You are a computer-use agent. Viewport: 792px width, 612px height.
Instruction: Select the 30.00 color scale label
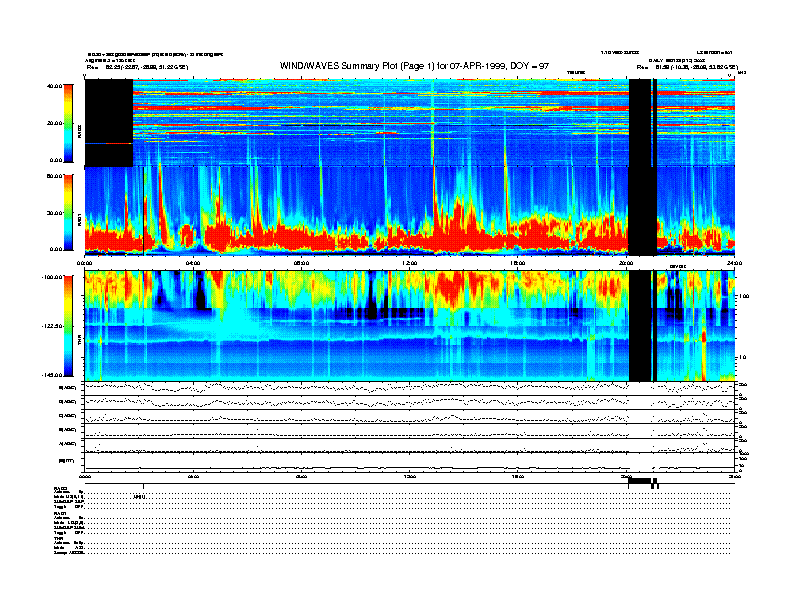(54, 213)
